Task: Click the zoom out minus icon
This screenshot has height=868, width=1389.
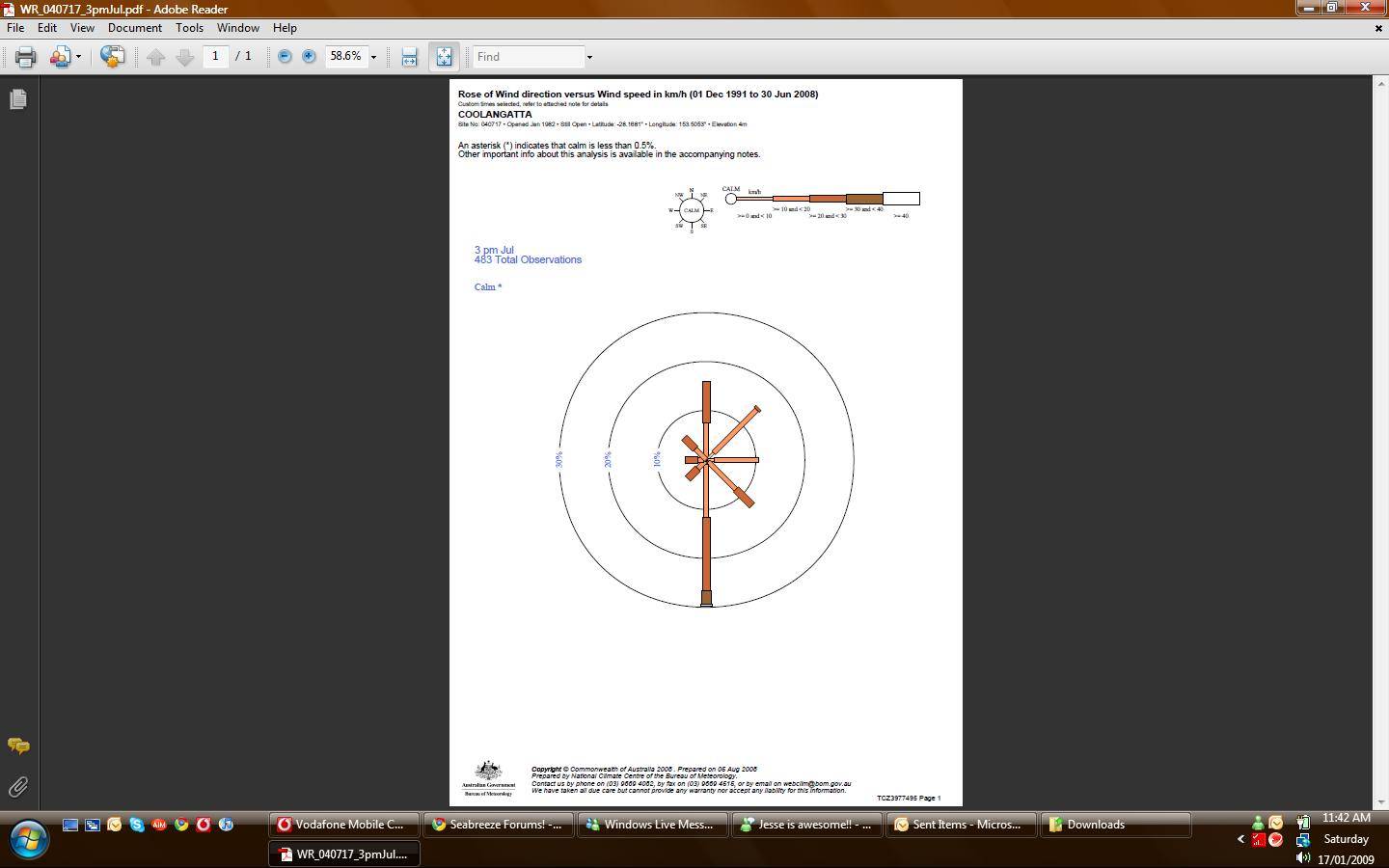Action: point(285,57)
